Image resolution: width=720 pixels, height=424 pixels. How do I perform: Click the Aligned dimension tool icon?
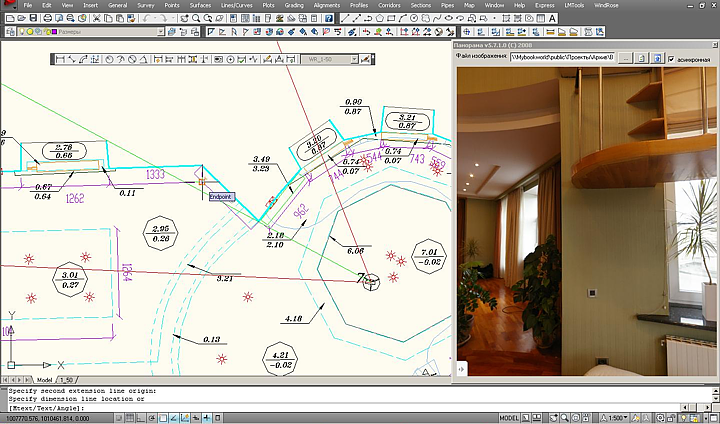point(72,59)
